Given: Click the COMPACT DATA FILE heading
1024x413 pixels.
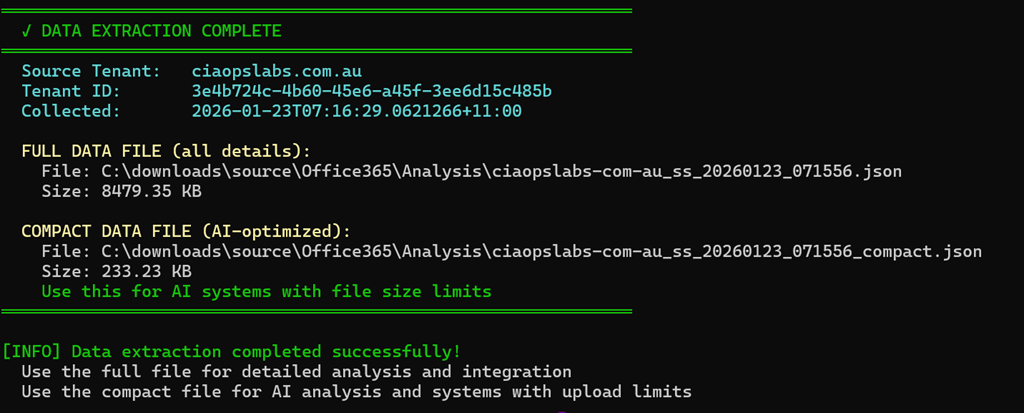Looking at the screenshot, I should [187, 231].
